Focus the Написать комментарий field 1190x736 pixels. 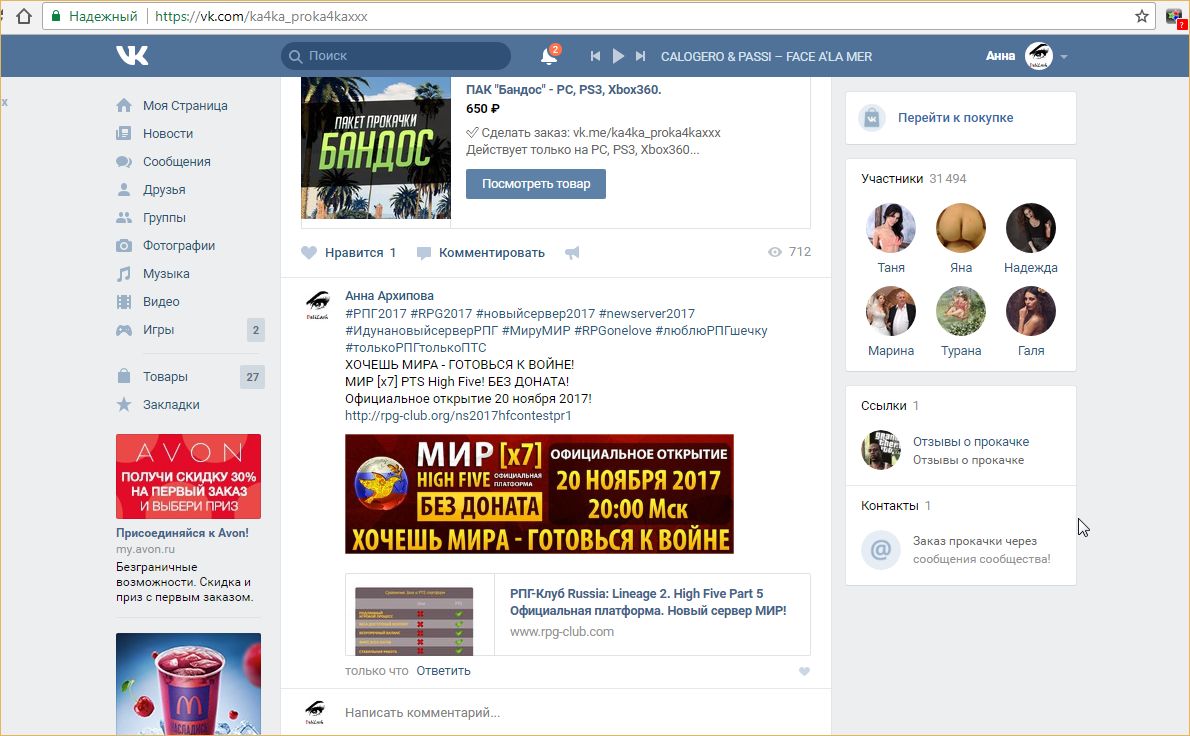tap(560, 713)
